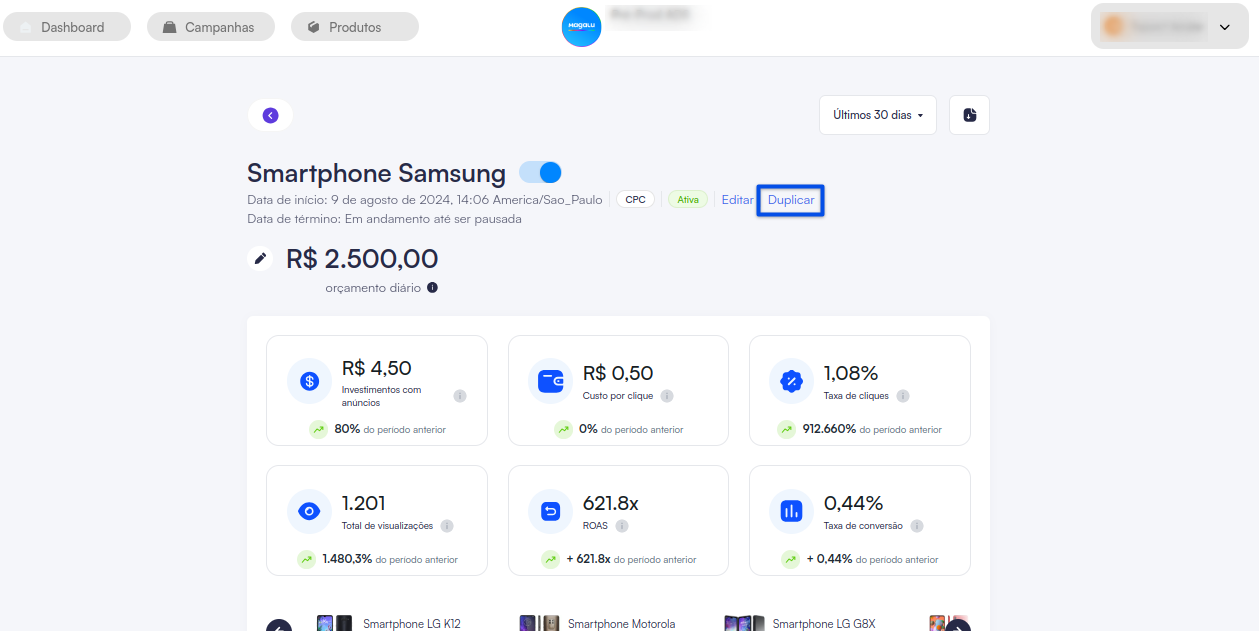Toggle the Smartphone Samsung campaign switch
The width and height of the screenshot is (1259, 631).
(x=541, y=172)
